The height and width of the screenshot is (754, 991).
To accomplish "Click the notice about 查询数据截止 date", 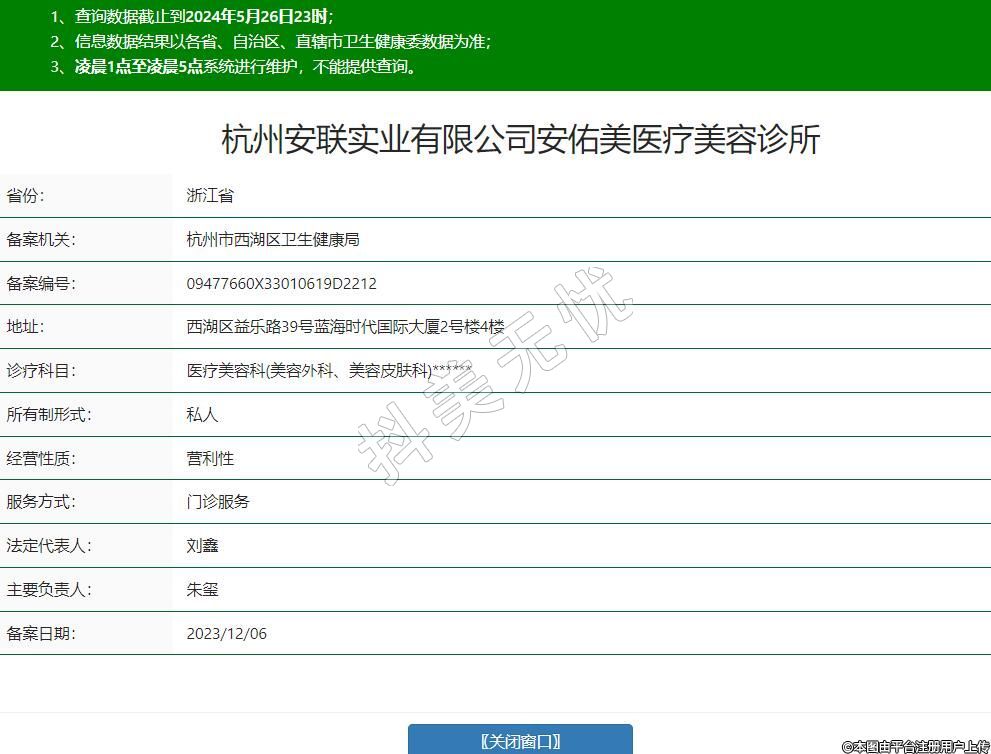I will (192, 17).
